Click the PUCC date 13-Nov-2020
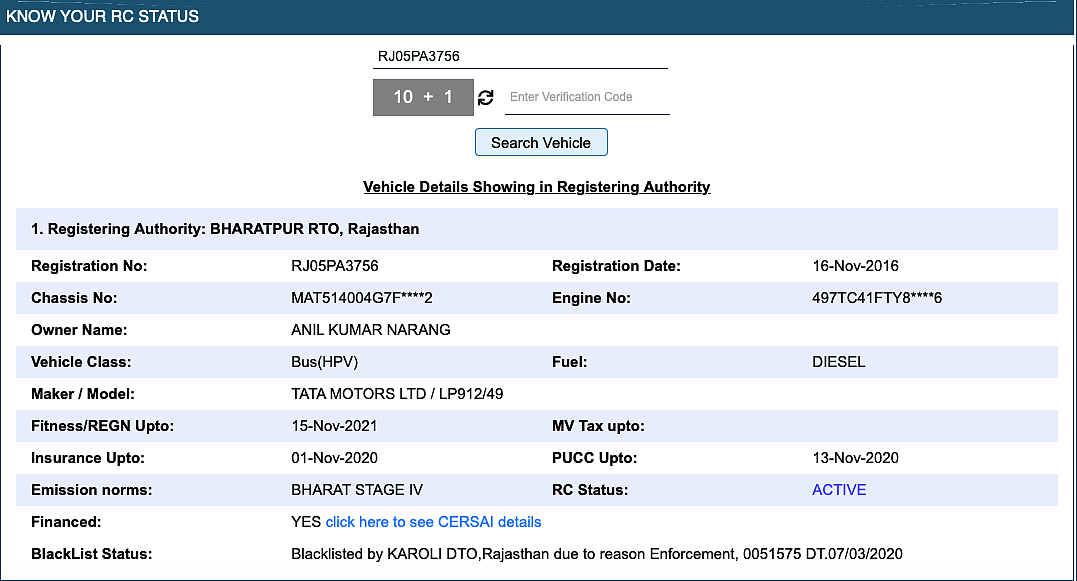The image size is (1077, 581). tap(856, 458)
